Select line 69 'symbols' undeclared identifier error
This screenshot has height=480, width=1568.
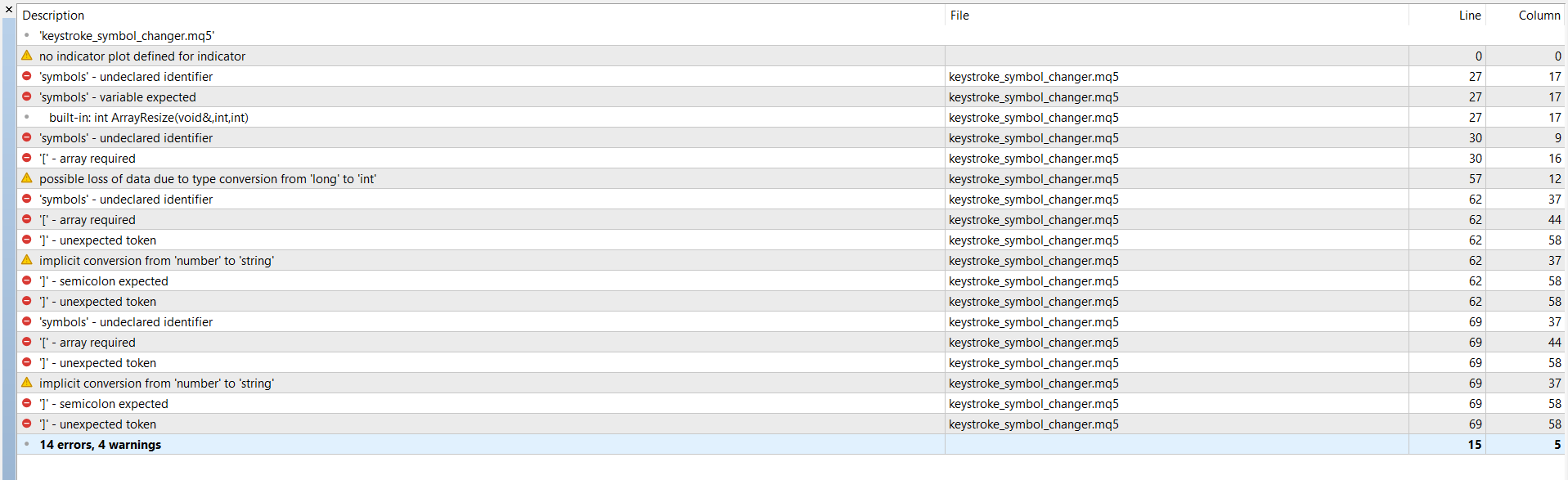(126, 322)
